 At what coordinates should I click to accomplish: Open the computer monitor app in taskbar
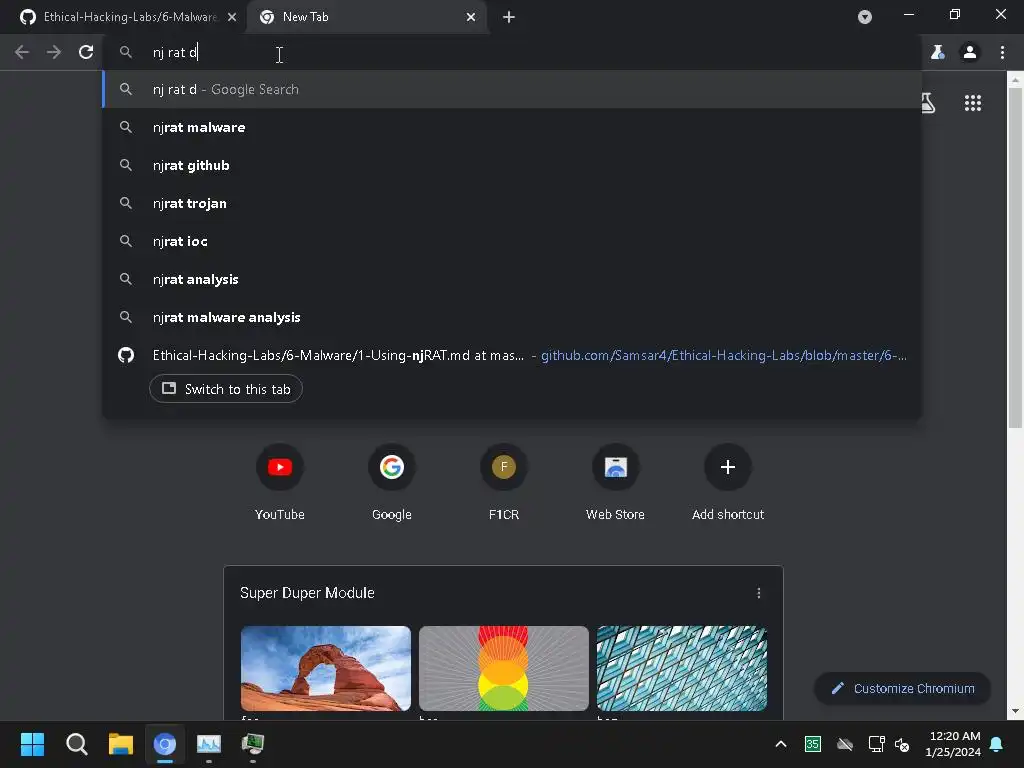click(x=253, y=744)
